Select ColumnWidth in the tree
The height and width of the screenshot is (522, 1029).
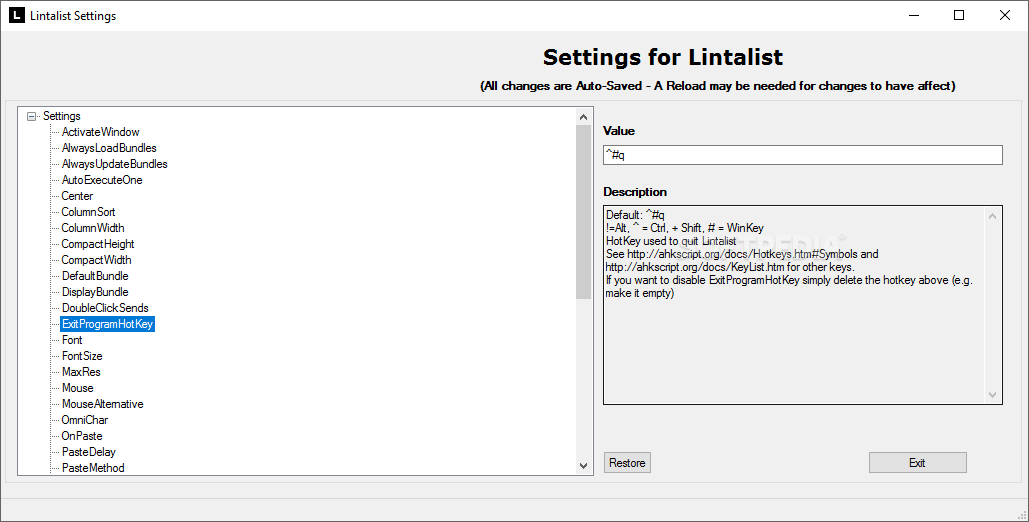coord(93,228)
